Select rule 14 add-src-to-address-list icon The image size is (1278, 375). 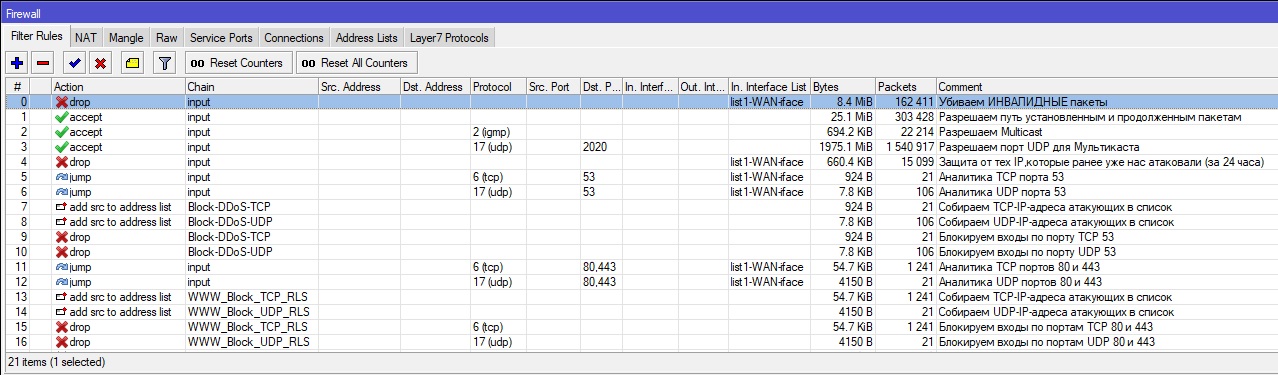click(x=61, y=312)
